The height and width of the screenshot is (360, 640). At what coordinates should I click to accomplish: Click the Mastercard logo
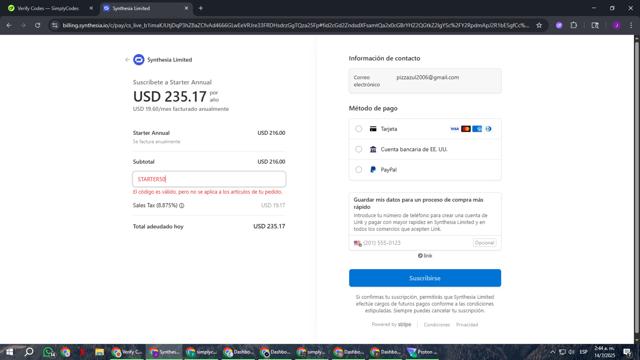(x=466, y=129)
